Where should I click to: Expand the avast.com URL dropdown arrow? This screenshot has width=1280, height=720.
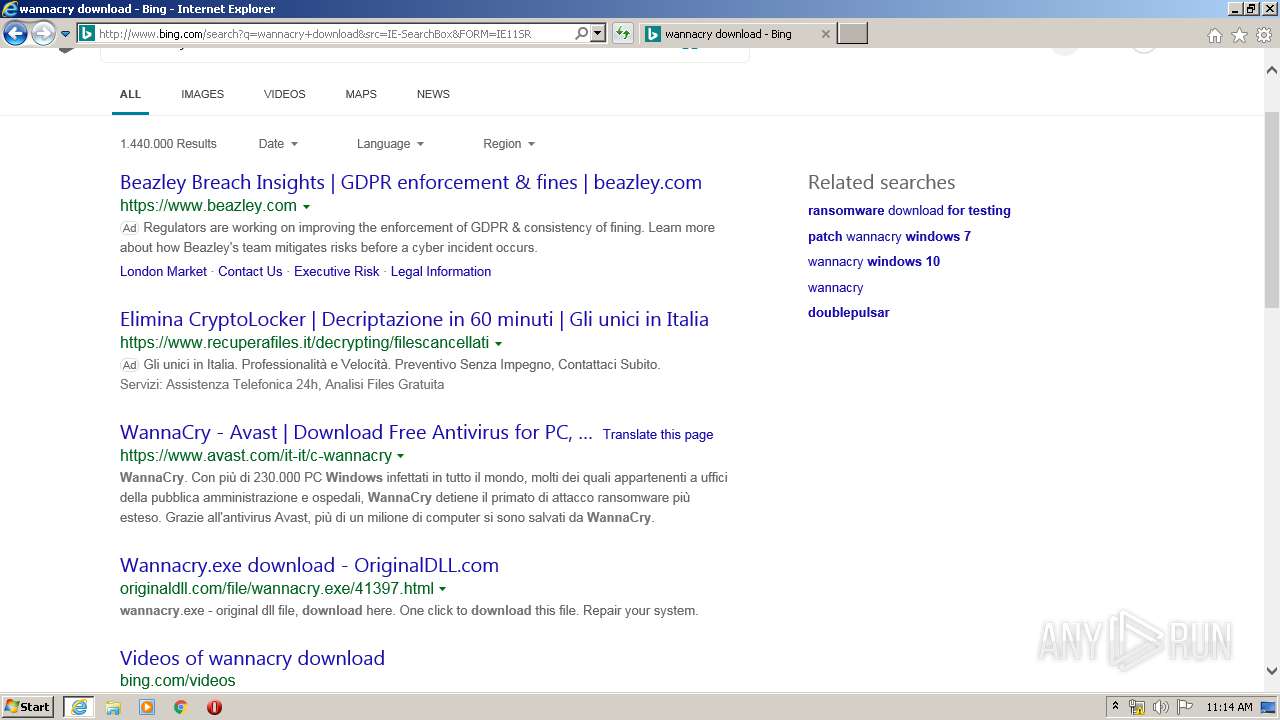401,457
